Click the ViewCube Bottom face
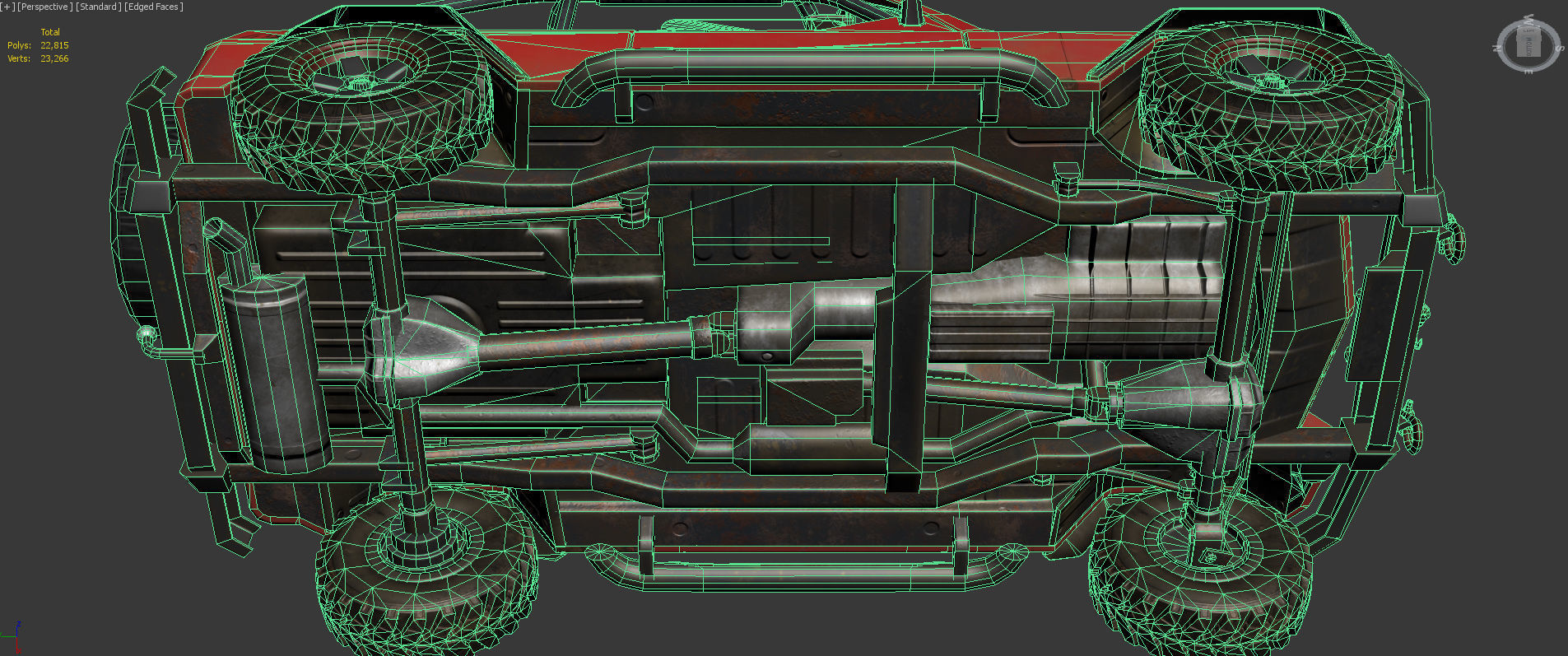Viewport: 1568px width, 656px height. 1528,46
